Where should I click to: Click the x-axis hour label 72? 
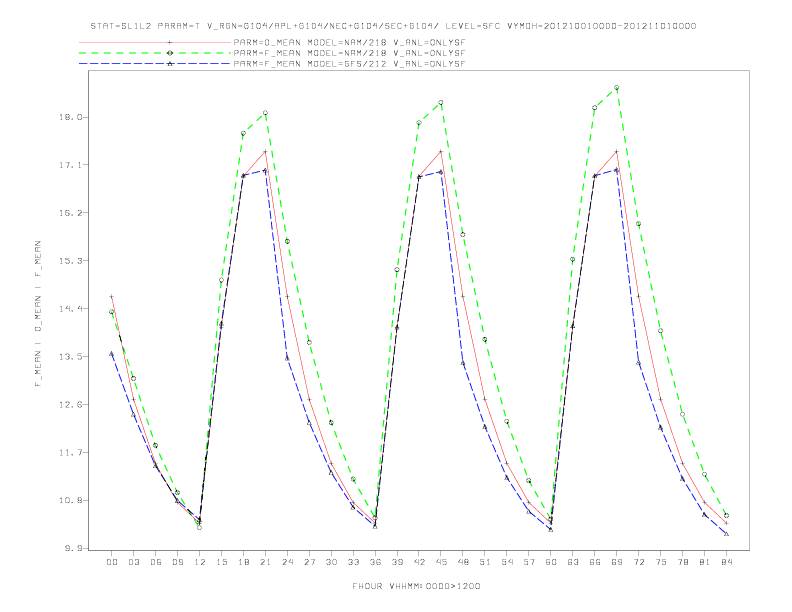[x=639, y=562]
